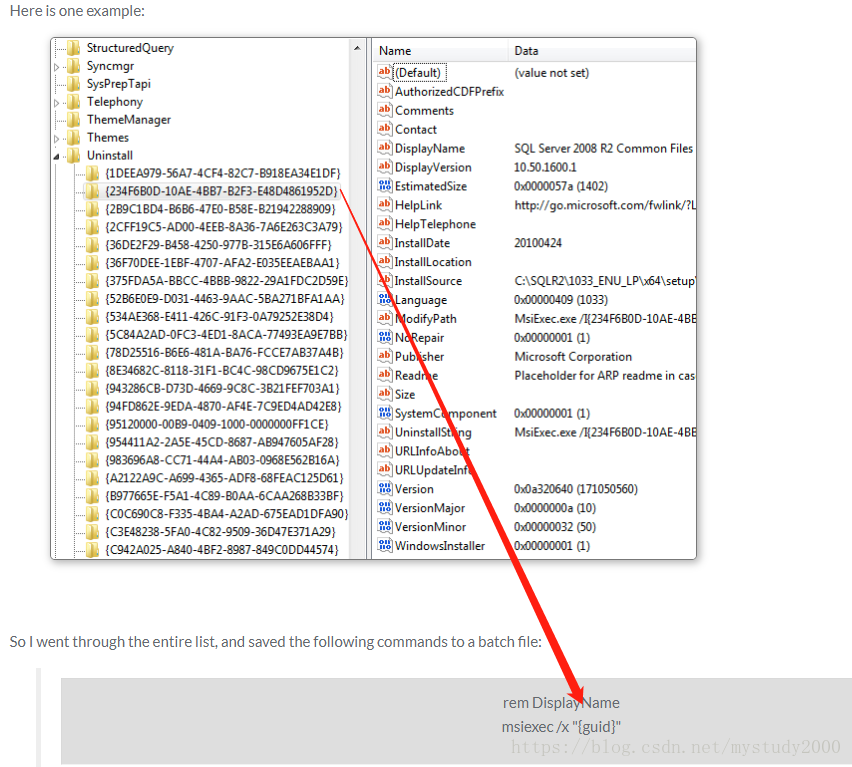The width and height of the screenshot is (852, 767).
Task: Click data '20100424' for InstallDate
Action: (538, 243)
